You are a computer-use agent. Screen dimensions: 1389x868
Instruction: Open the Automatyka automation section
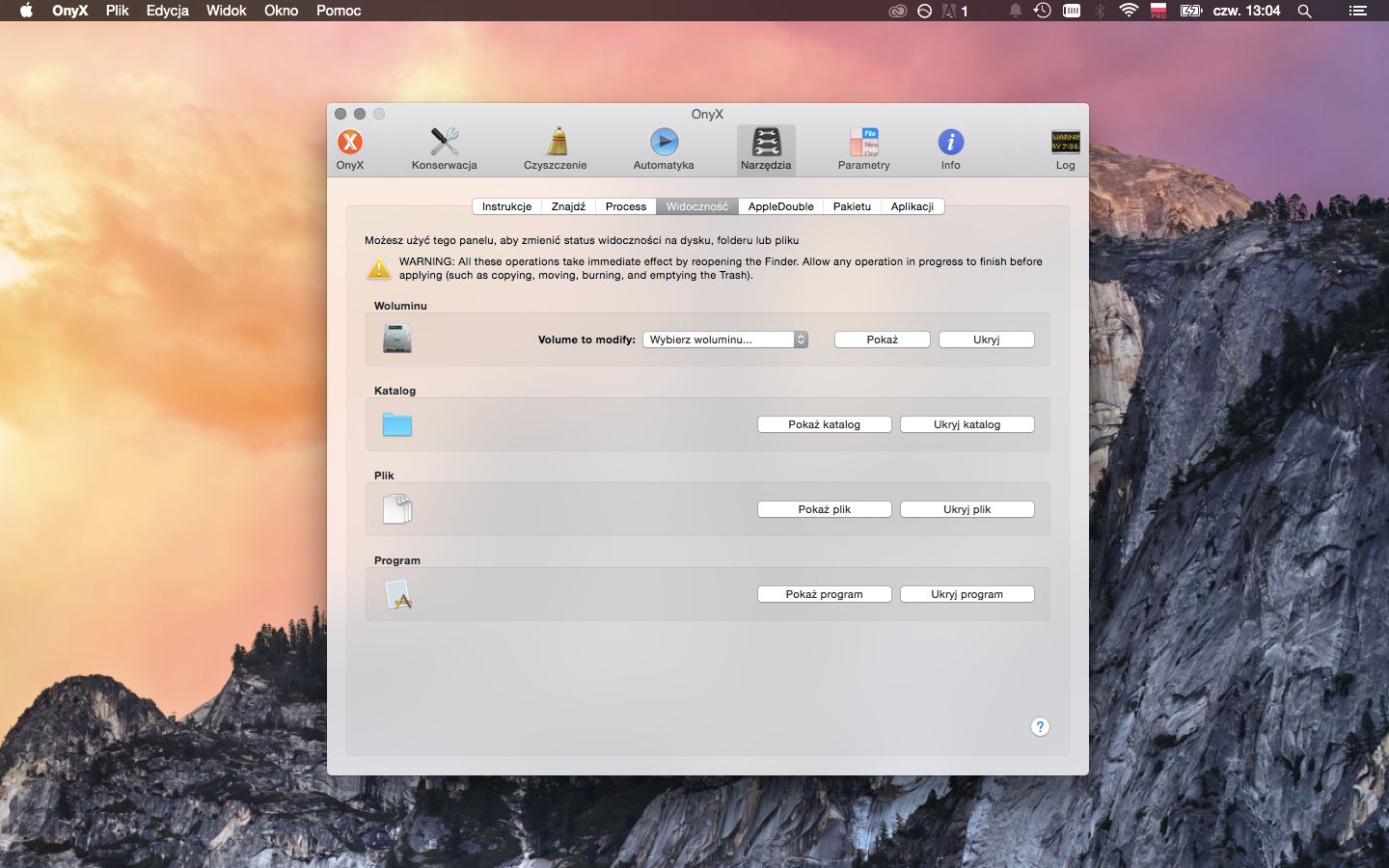click(x=664, y=149)
